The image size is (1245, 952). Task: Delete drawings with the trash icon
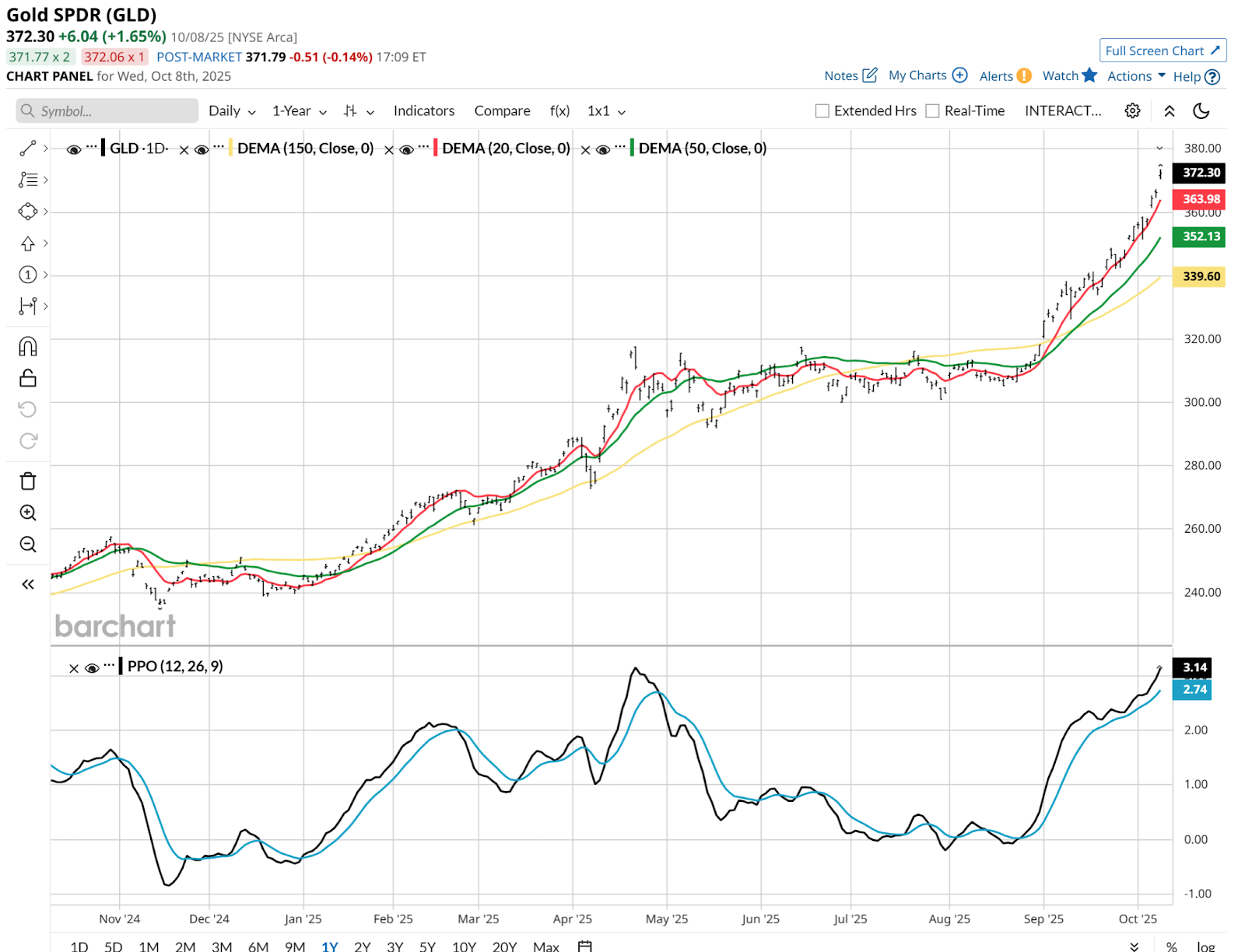28,481
